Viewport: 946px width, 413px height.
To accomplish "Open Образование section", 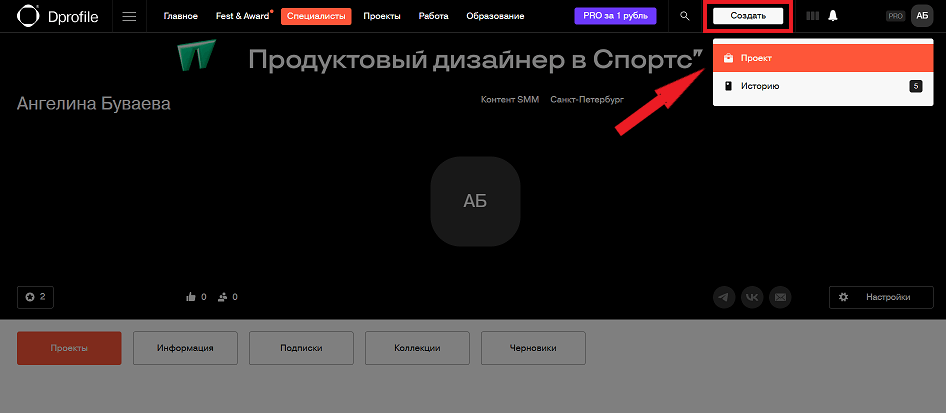I will pyautogui.click(x=495, y=16).
